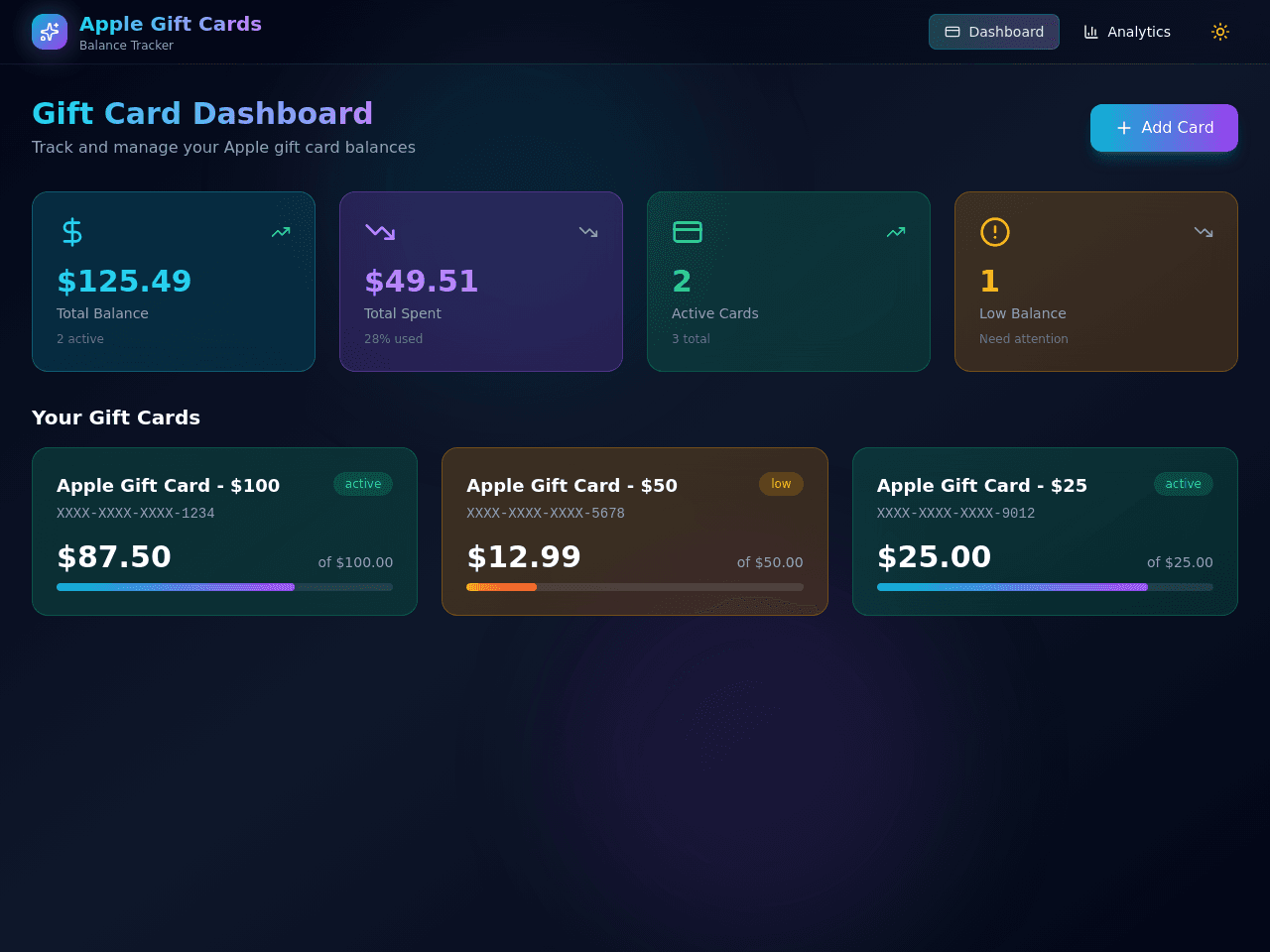The height and width of the screenshot is (952, 1270).
Task: Click the low badge on the $50 card
Action: (x=781, y=484)
